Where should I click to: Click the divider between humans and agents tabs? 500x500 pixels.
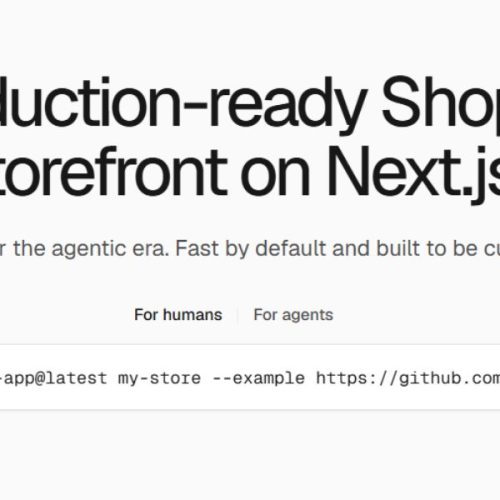coord(238,315)
